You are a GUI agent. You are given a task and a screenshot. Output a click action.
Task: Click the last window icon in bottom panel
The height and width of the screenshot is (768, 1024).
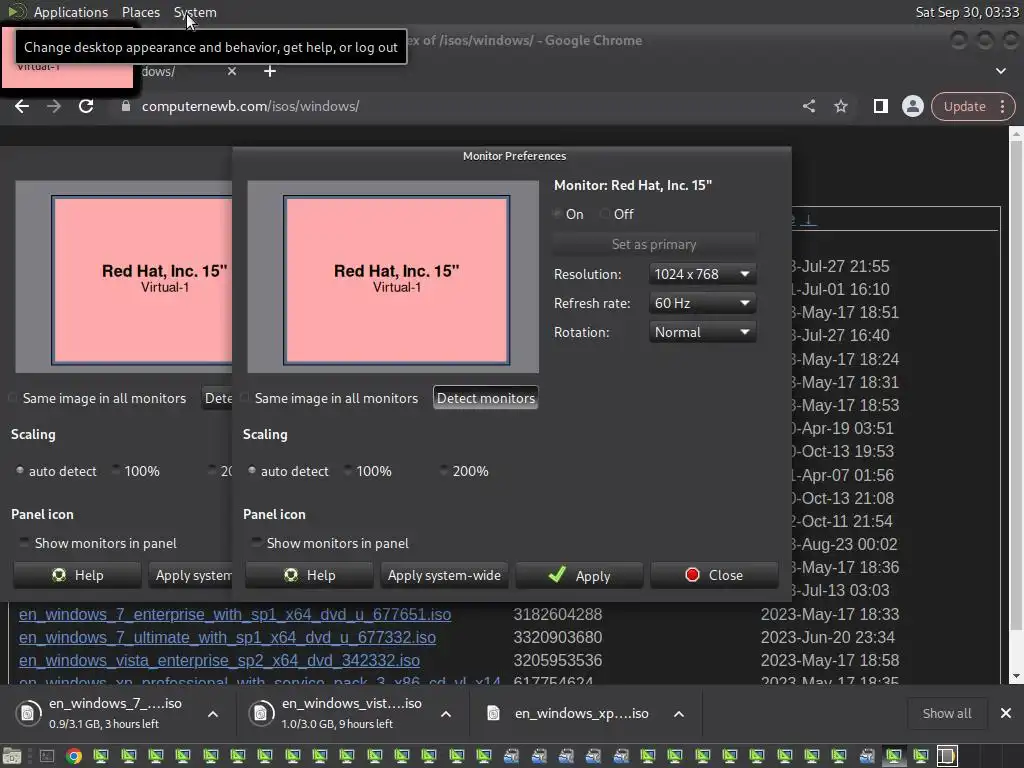click(x=947, y=756)
